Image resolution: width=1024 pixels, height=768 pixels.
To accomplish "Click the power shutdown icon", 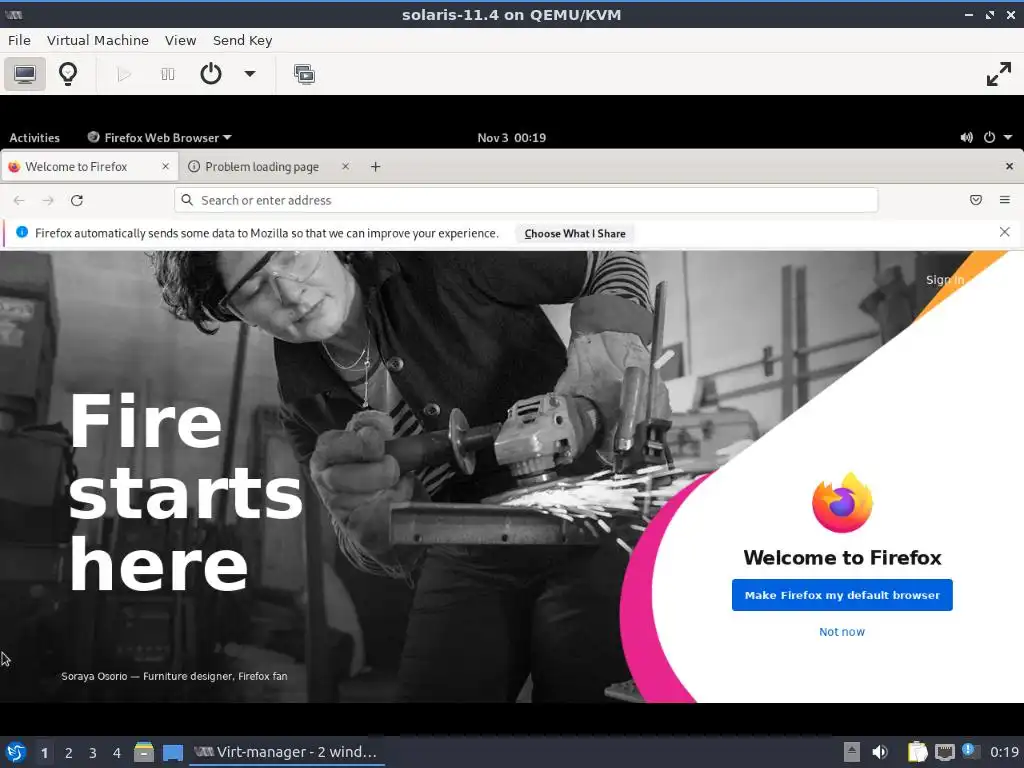I will pyautogui.click(x=210, y=74).
